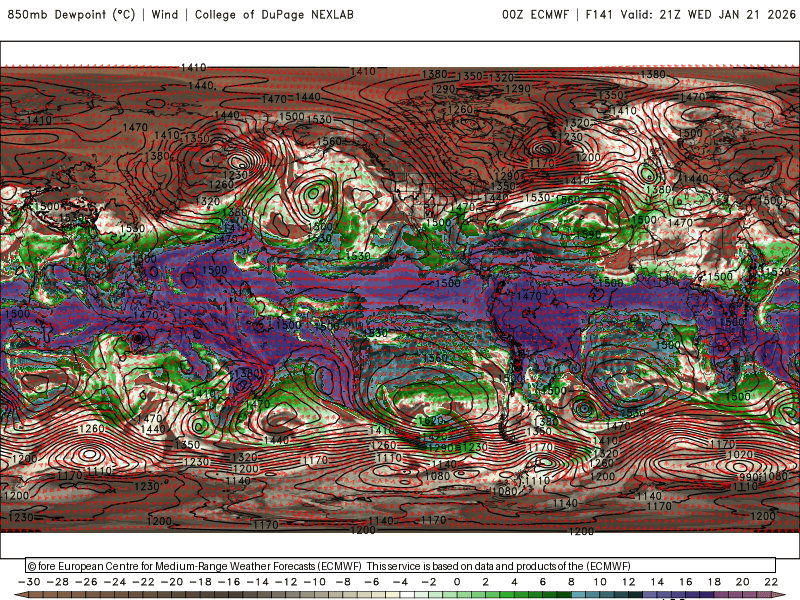Screen dimensions: 800x600
Task: Click the 10 colorbar scale label
Action: (600, 582)
